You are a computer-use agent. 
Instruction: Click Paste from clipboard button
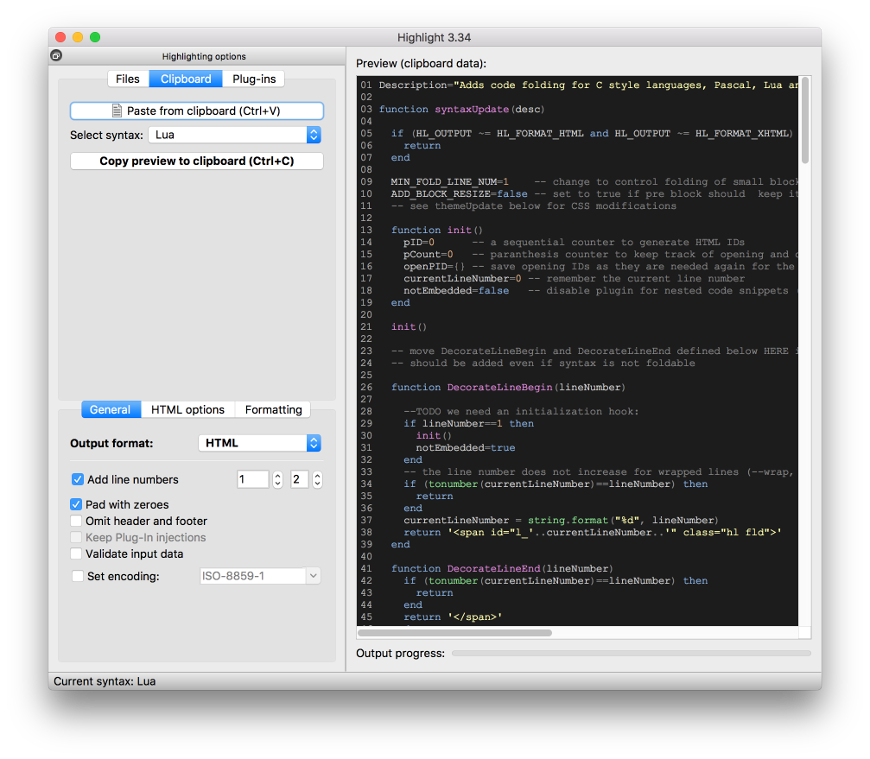click(197, 111)
